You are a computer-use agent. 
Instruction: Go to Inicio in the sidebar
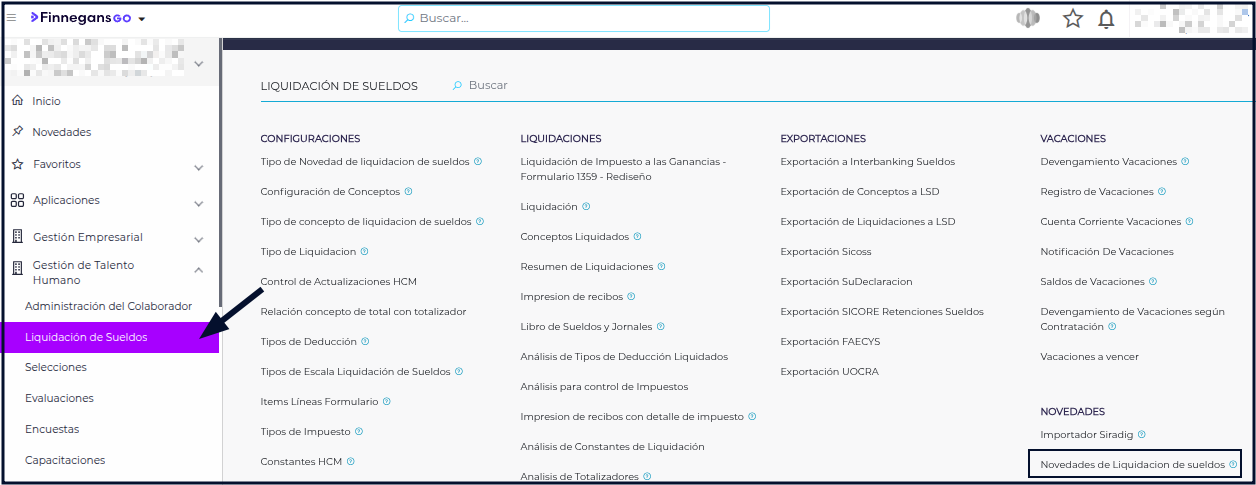point(46,101)
